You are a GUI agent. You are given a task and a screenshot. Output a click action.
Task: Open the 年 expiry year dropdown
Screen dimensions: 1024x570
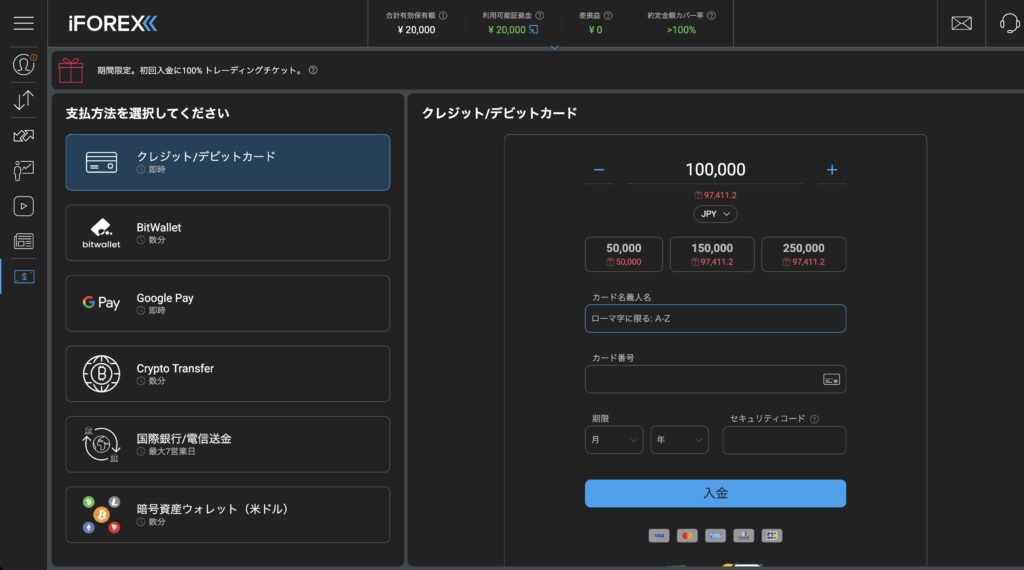679,440
